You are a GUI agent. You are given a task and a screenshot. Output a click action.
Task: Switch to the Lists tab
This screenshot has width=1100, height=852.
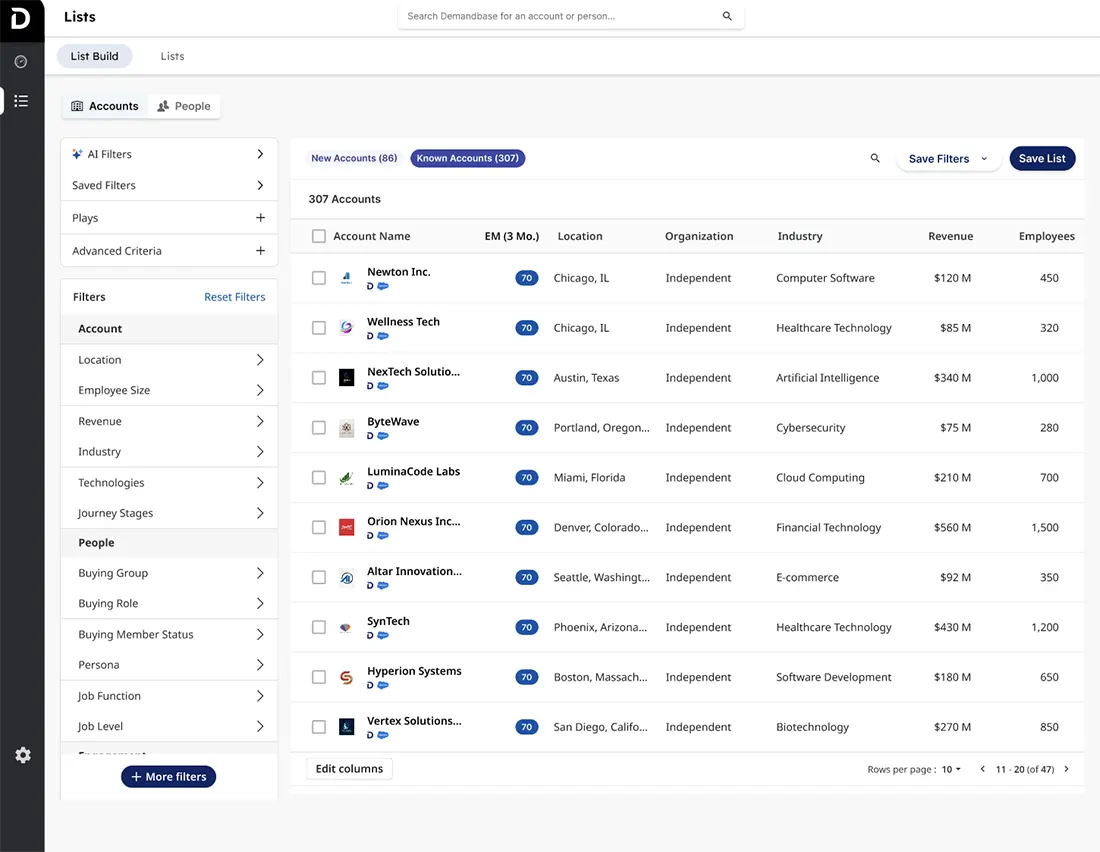click(172, 56)
